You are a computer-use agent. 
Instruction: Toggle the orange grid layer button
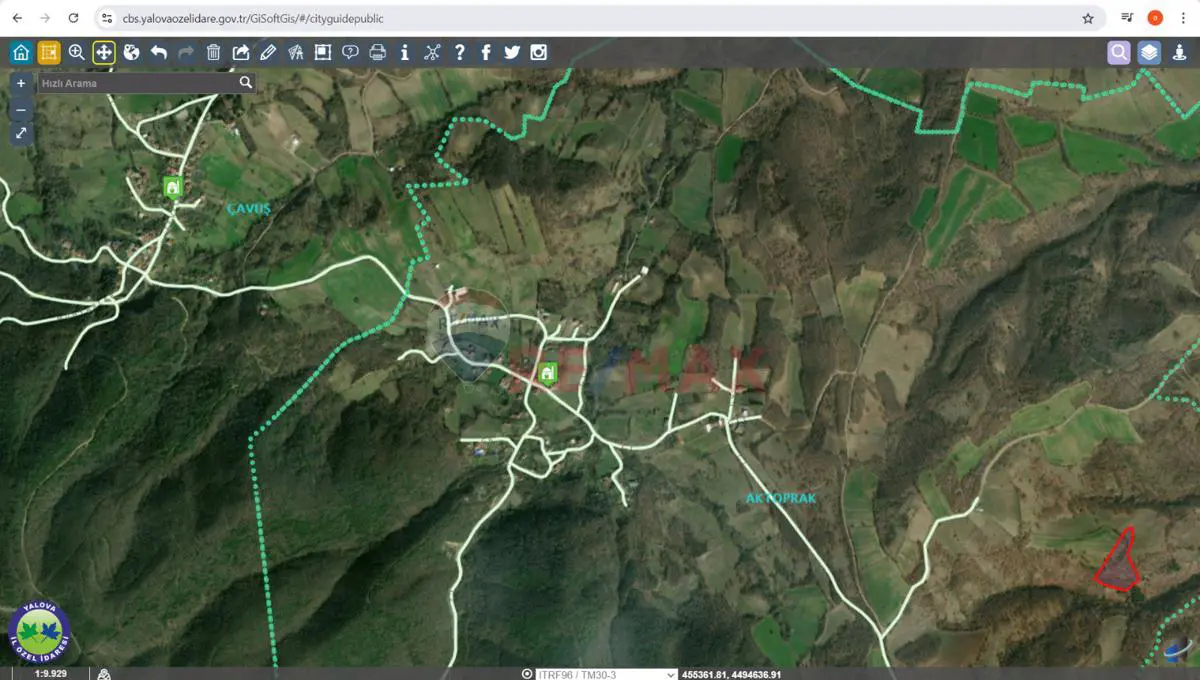49,52
